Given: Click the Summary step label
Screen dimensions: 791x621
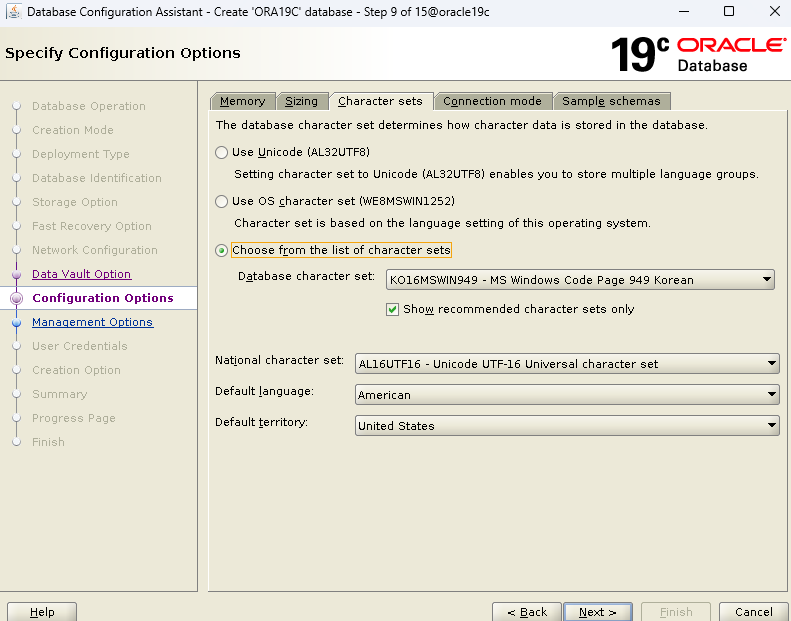Looking at the screenshot, I should point(60,394).
